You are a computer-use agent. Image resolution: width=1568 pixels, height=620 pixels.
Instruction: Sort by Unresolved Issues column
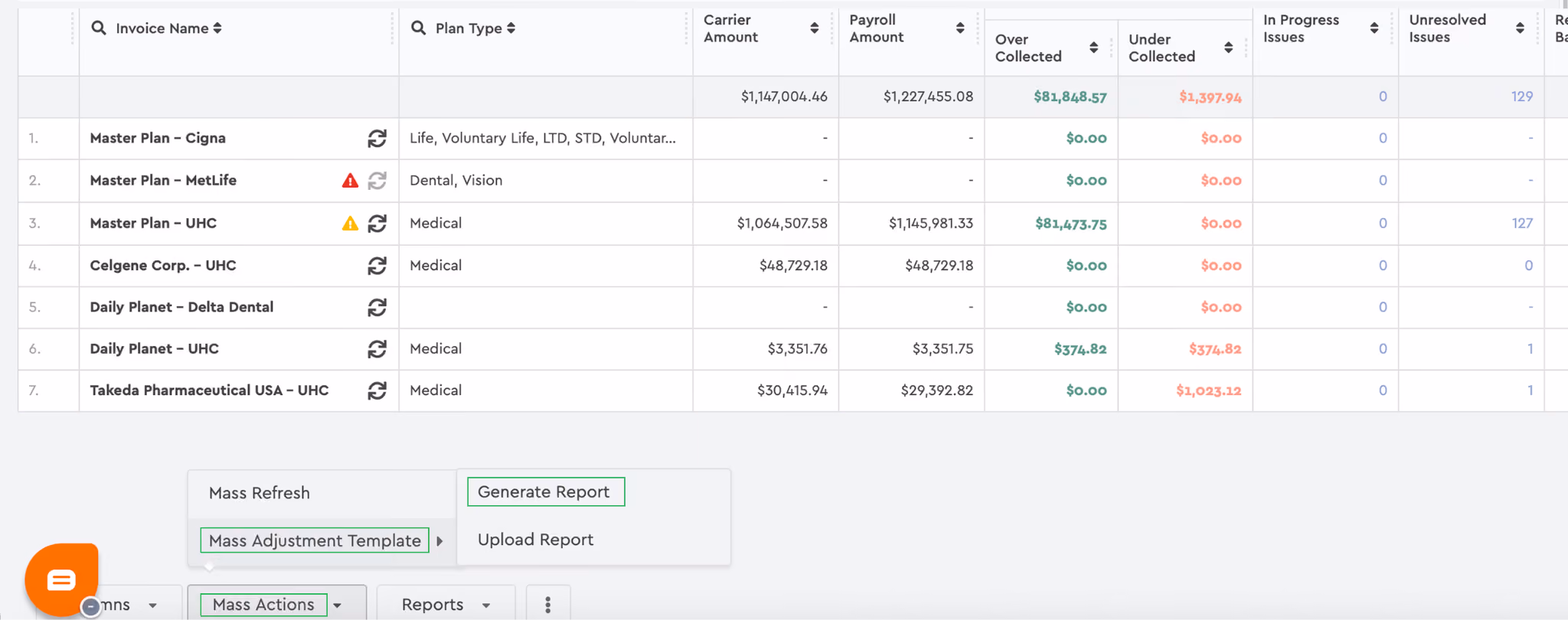pos(1520,28)
